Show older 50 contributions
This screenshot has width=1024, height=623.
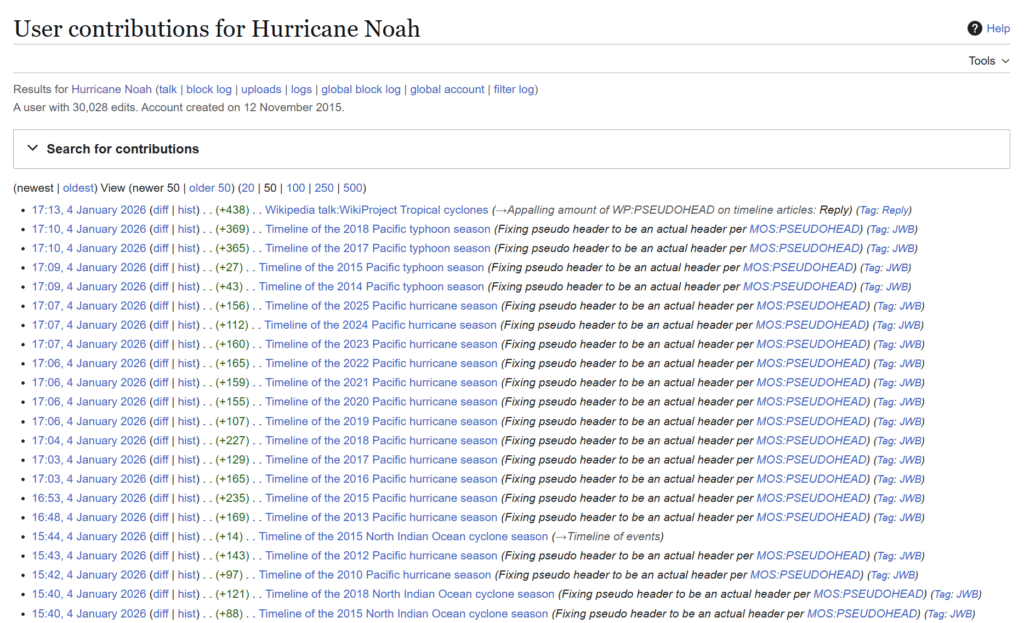click(210, 188)
